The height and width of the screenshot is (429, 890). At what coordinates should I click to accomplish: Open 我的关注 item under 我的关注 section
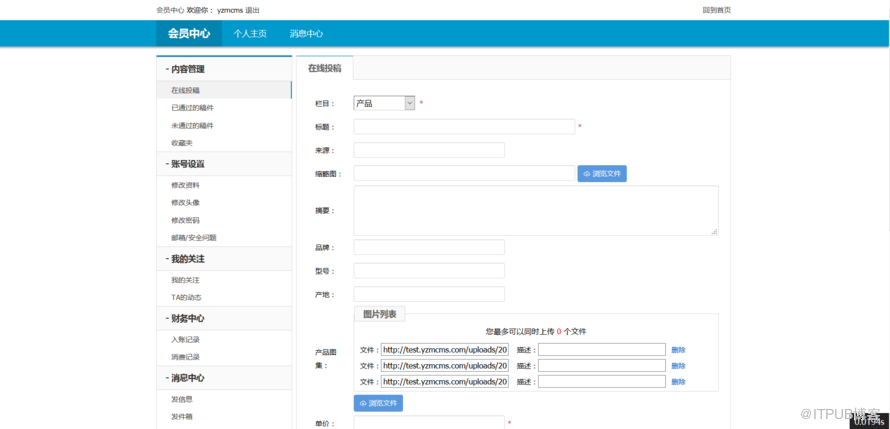[x=185, y=280]
